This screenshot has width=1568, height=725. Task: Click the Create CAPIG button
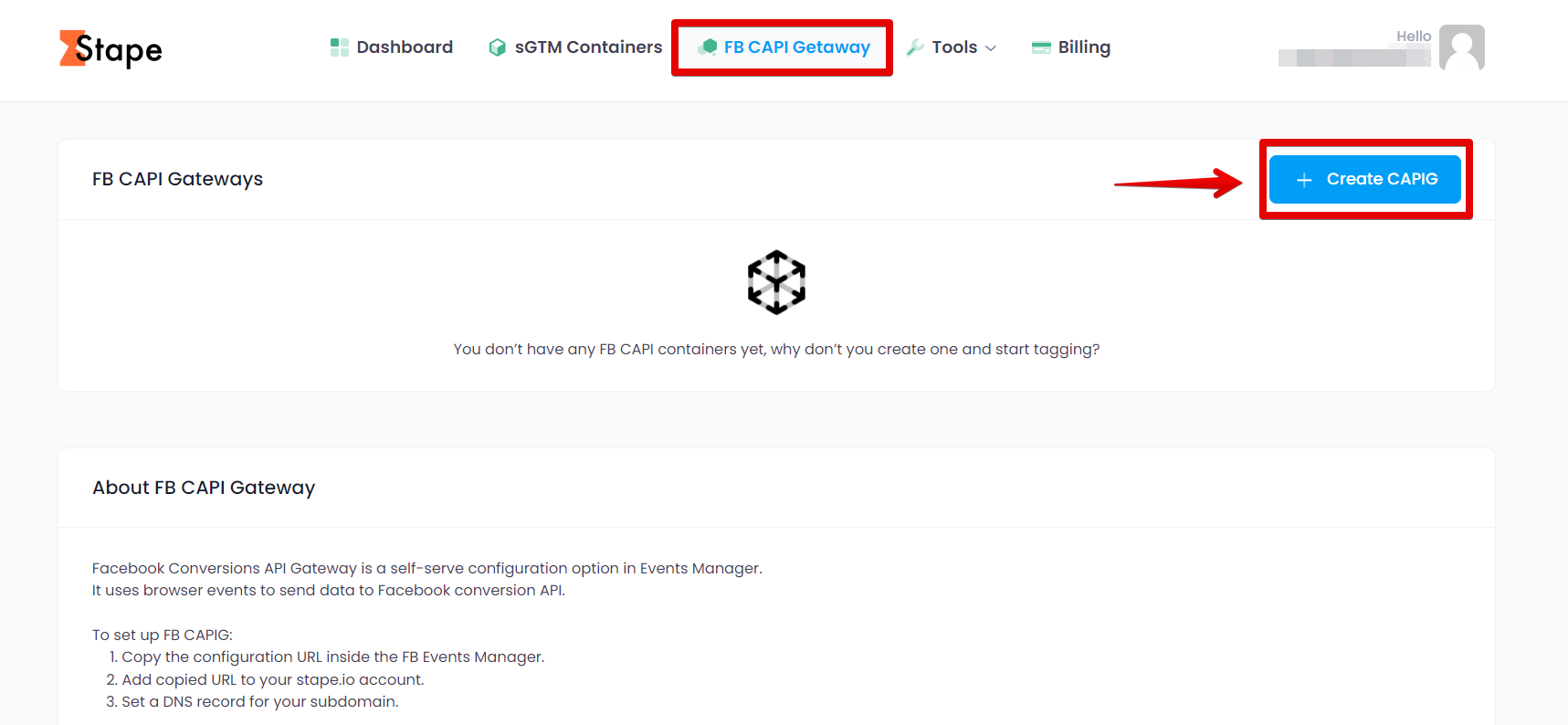point(1365,179)
